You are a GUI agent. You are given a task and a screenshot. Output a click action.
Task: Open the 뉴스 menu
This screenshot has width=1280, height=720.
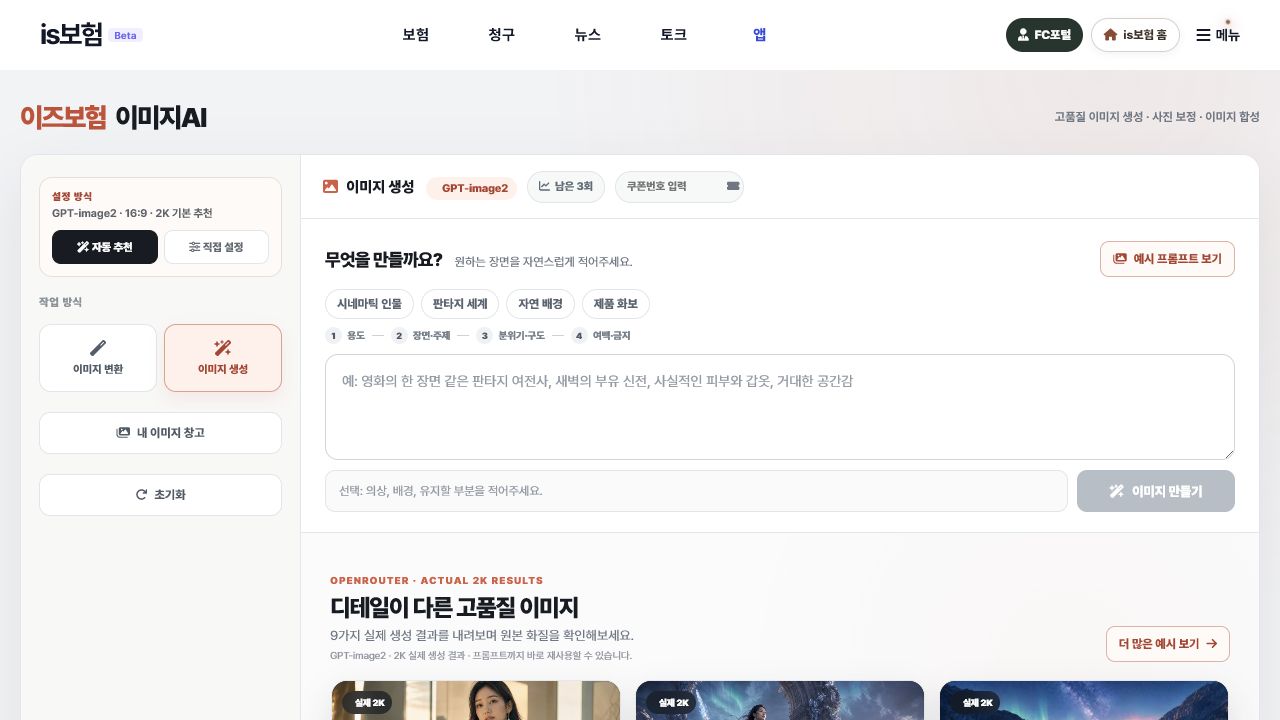(588, 34)
